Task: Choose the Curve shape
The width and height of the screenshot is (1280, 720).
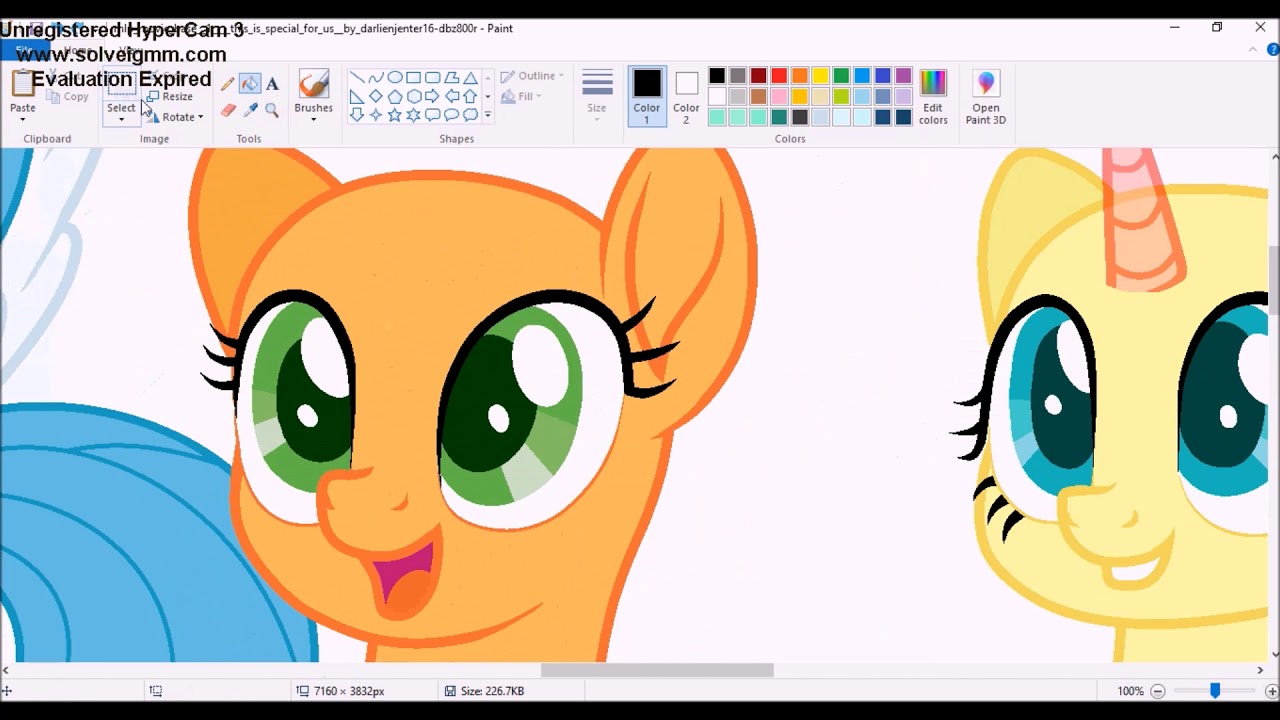Action: 376,78
